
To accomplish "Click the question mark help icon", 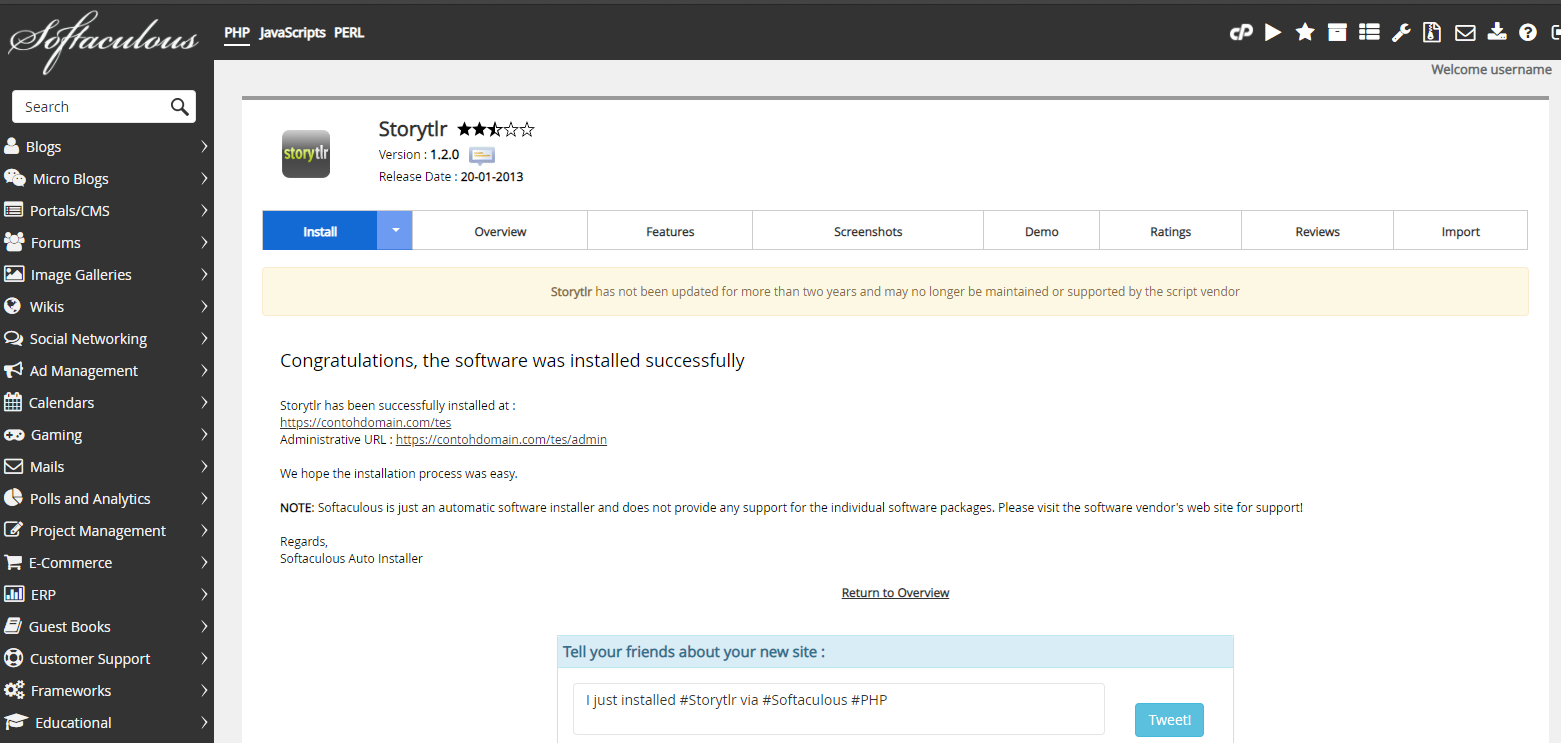I will click(x=1528, y=33).
